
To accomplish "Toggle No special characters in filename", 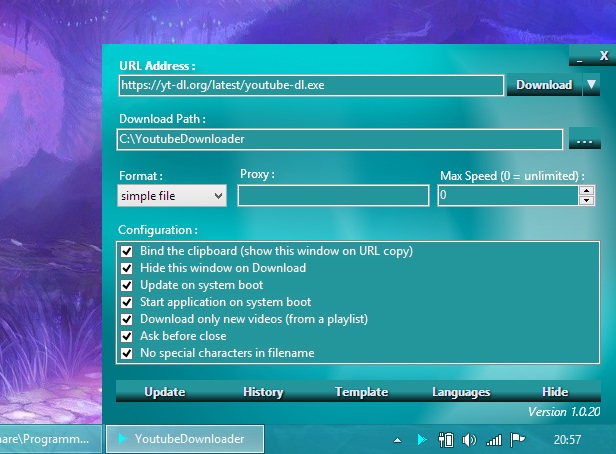I will click(126, 353).
